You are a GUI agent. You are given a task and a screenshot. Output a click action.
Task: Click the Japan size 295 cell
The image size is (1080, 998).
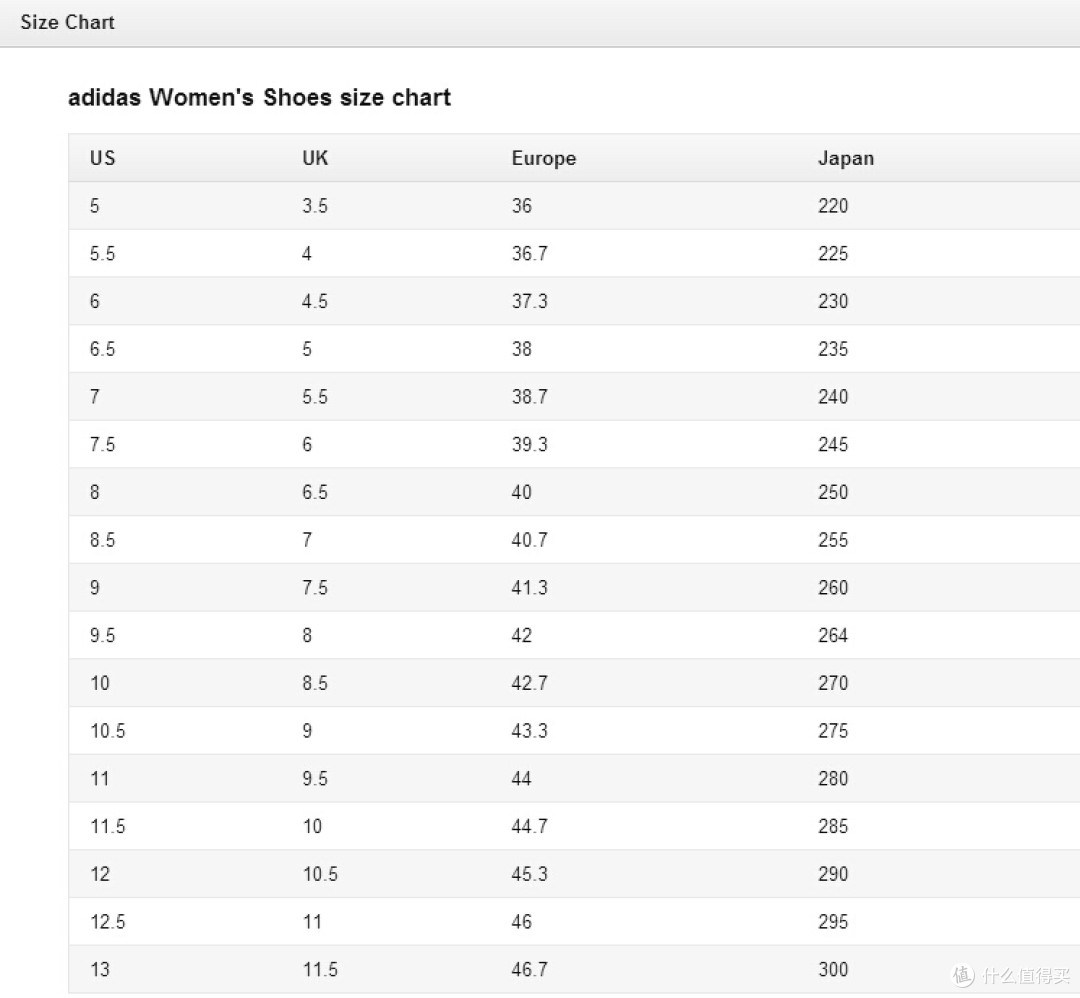tap(832, 921)
